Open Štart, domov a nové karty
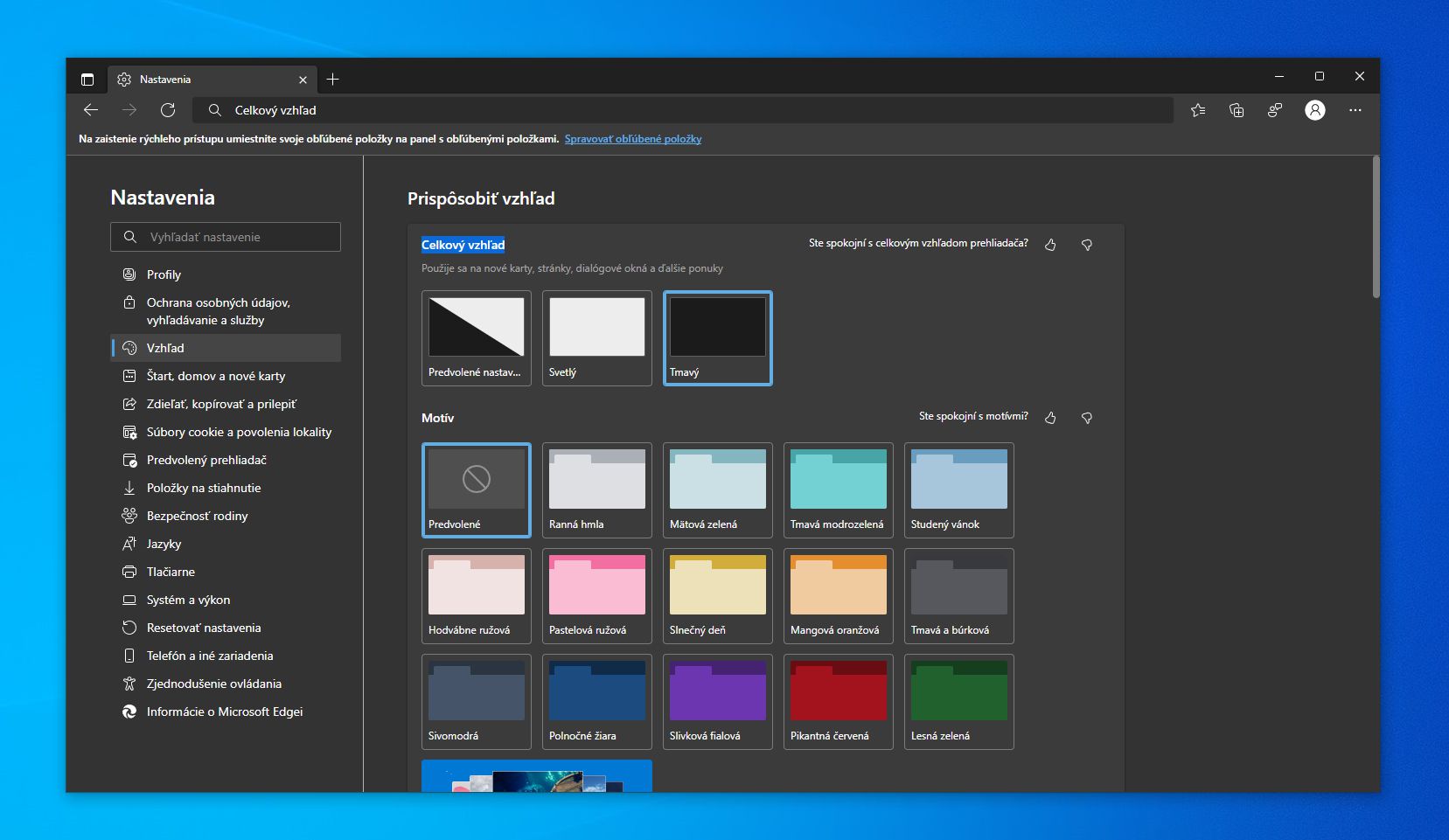Screen dimensions: 1449x840 point(226,376)
